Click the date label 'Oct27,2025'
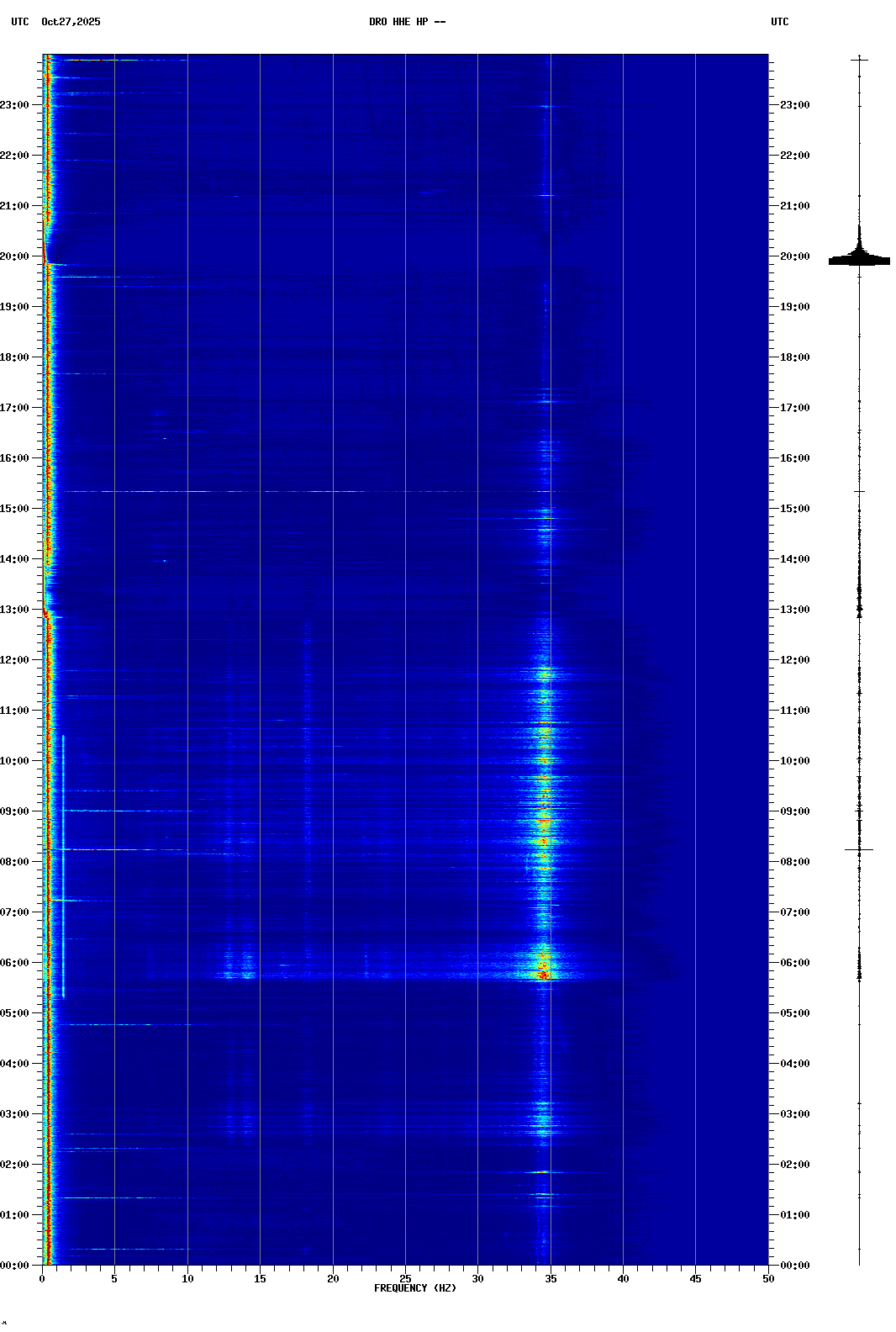This screenshot has height=1332, width=896. pyautogui.click(x=71, y=22)
